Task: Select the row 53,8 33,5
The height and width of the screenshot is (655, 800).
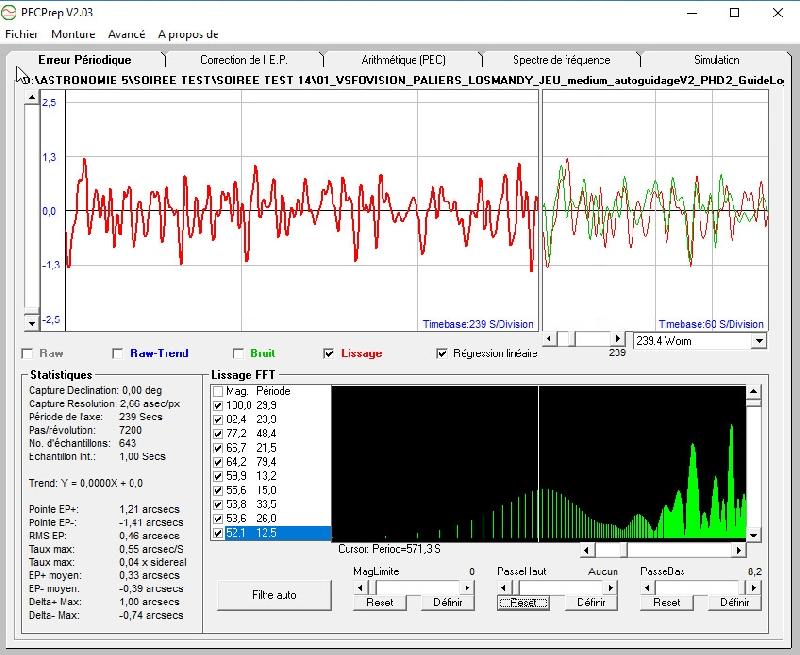Action: point(271,505)
